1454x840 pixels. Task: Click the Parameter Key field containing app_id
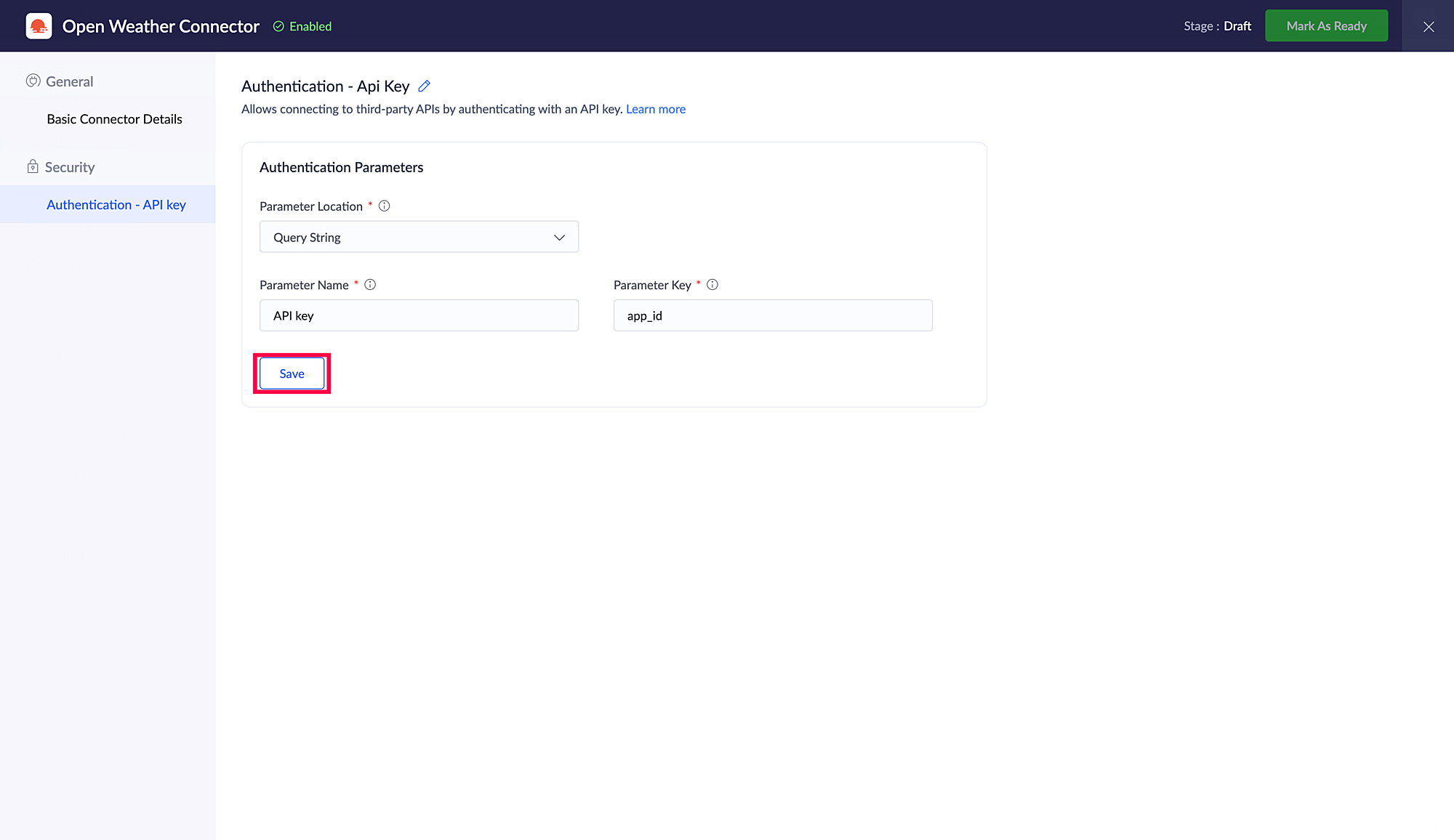point(772,316)
